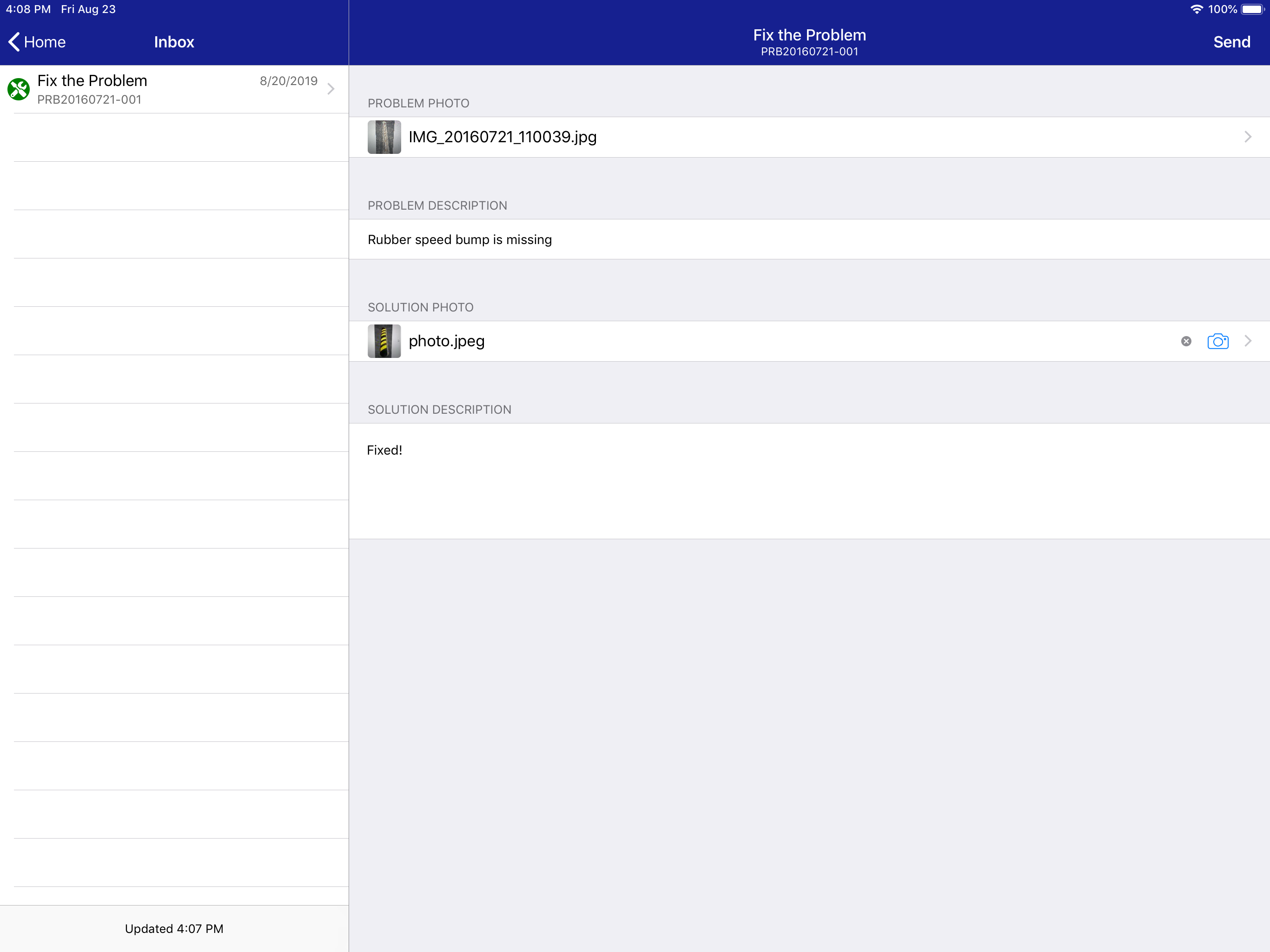Image resolution: width=1270 pixels, height=952 pixels.
Task: Tap the camera icon for solution photo
Action: click(1217, 341)
